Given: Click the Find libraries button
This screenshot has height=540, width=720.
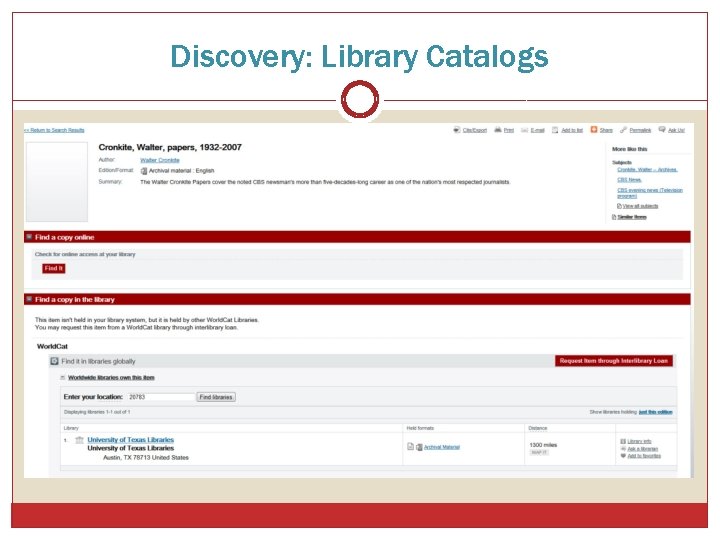Looking at the screenshot, I should point(216,397).
